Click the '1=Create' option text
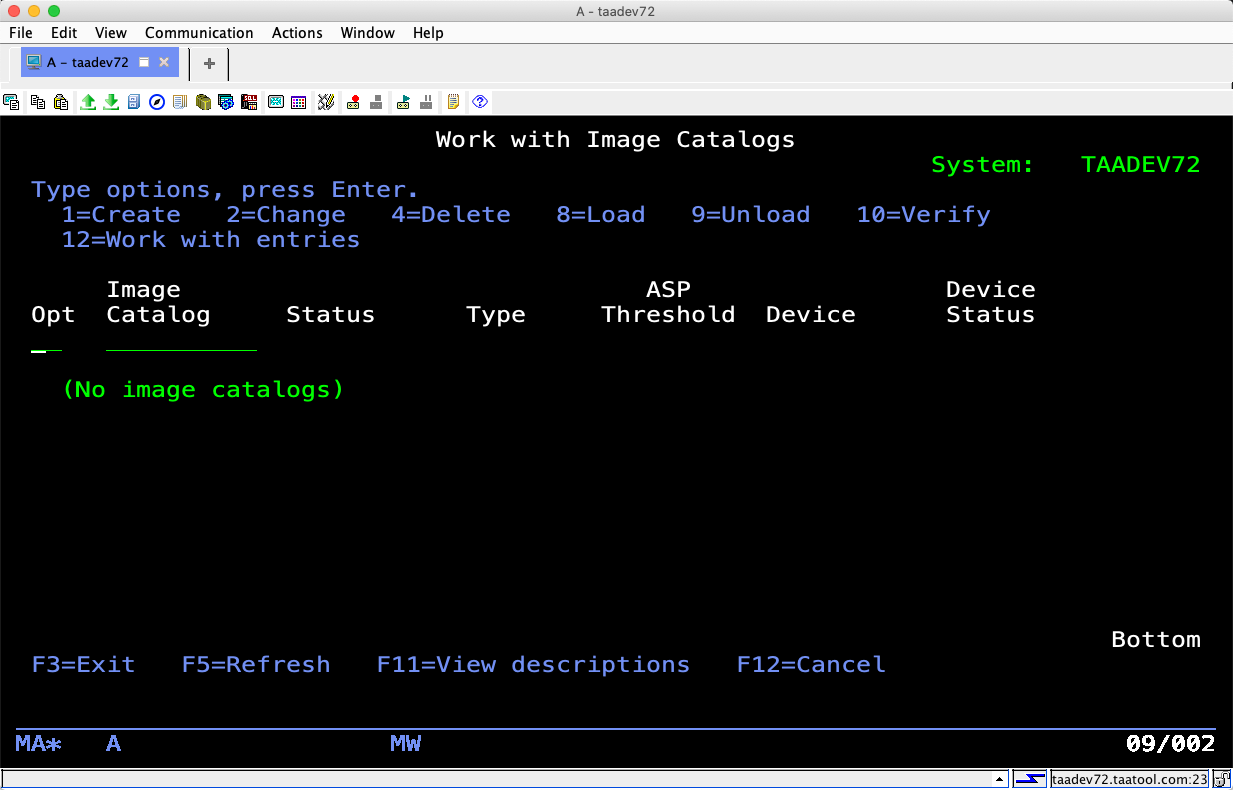 121,215
